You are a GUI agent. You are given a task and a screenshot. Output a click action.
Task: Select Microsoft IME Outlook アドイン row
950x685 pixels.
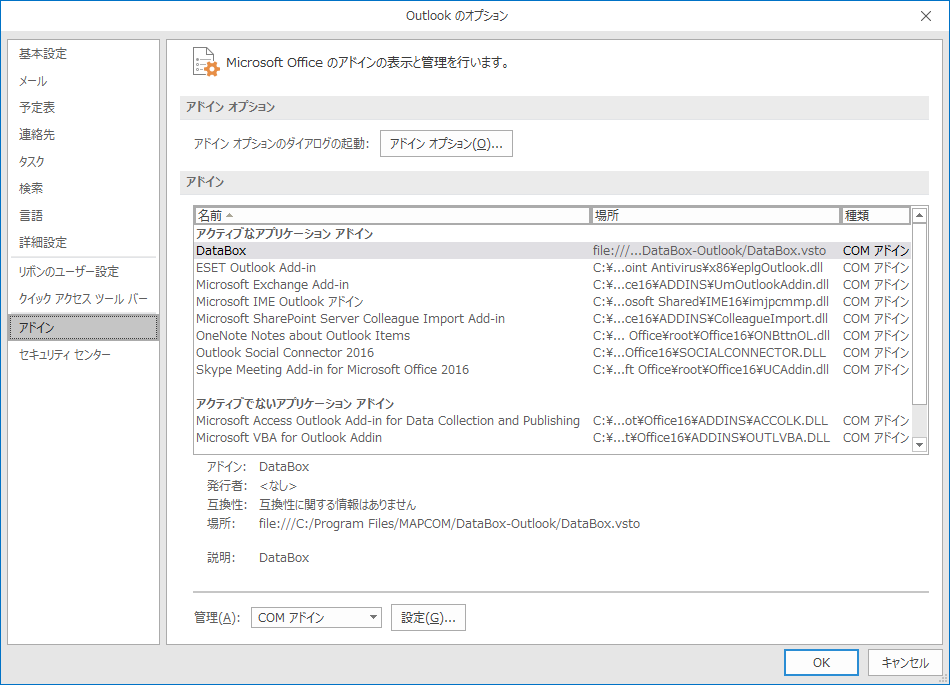tap(552, 302)
